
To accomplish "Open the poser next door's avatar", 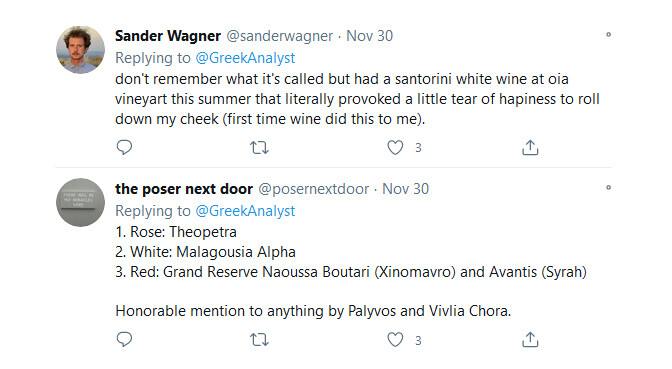I will pos(81,202).
